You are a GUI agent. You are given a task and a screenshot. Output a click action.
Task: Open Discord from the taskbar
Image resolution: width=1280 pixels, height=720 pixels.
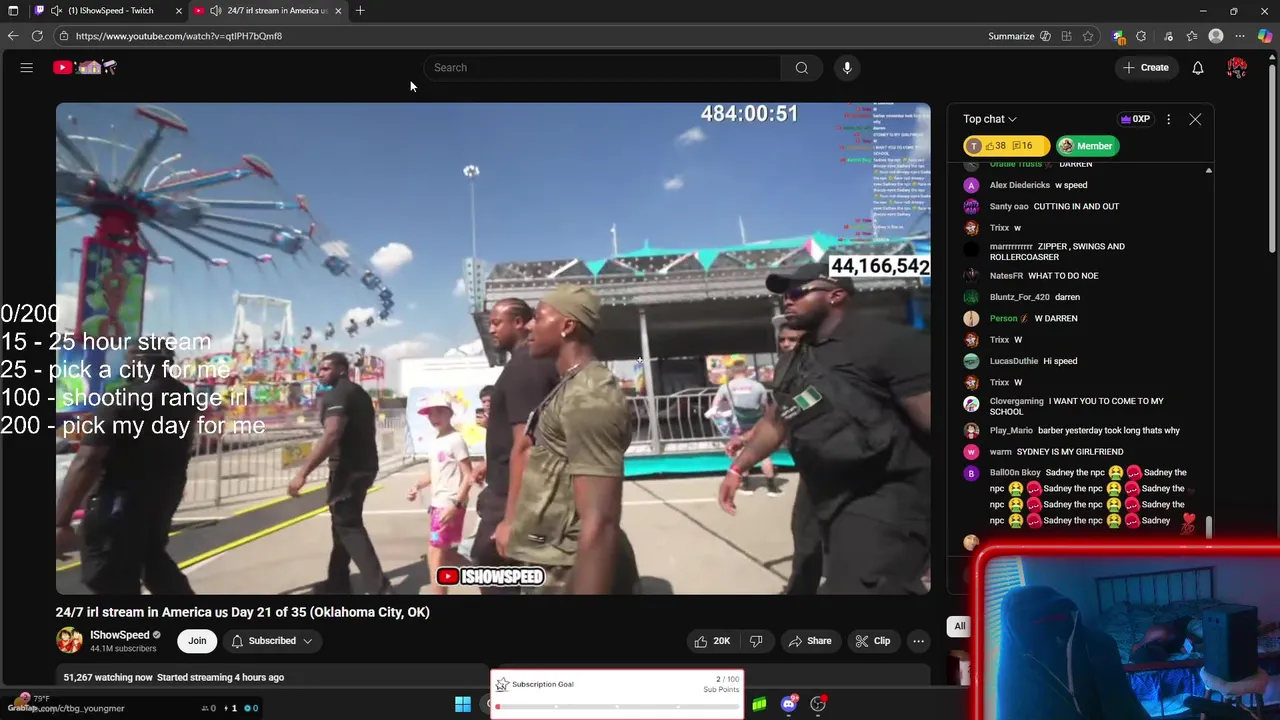point(789,705)
